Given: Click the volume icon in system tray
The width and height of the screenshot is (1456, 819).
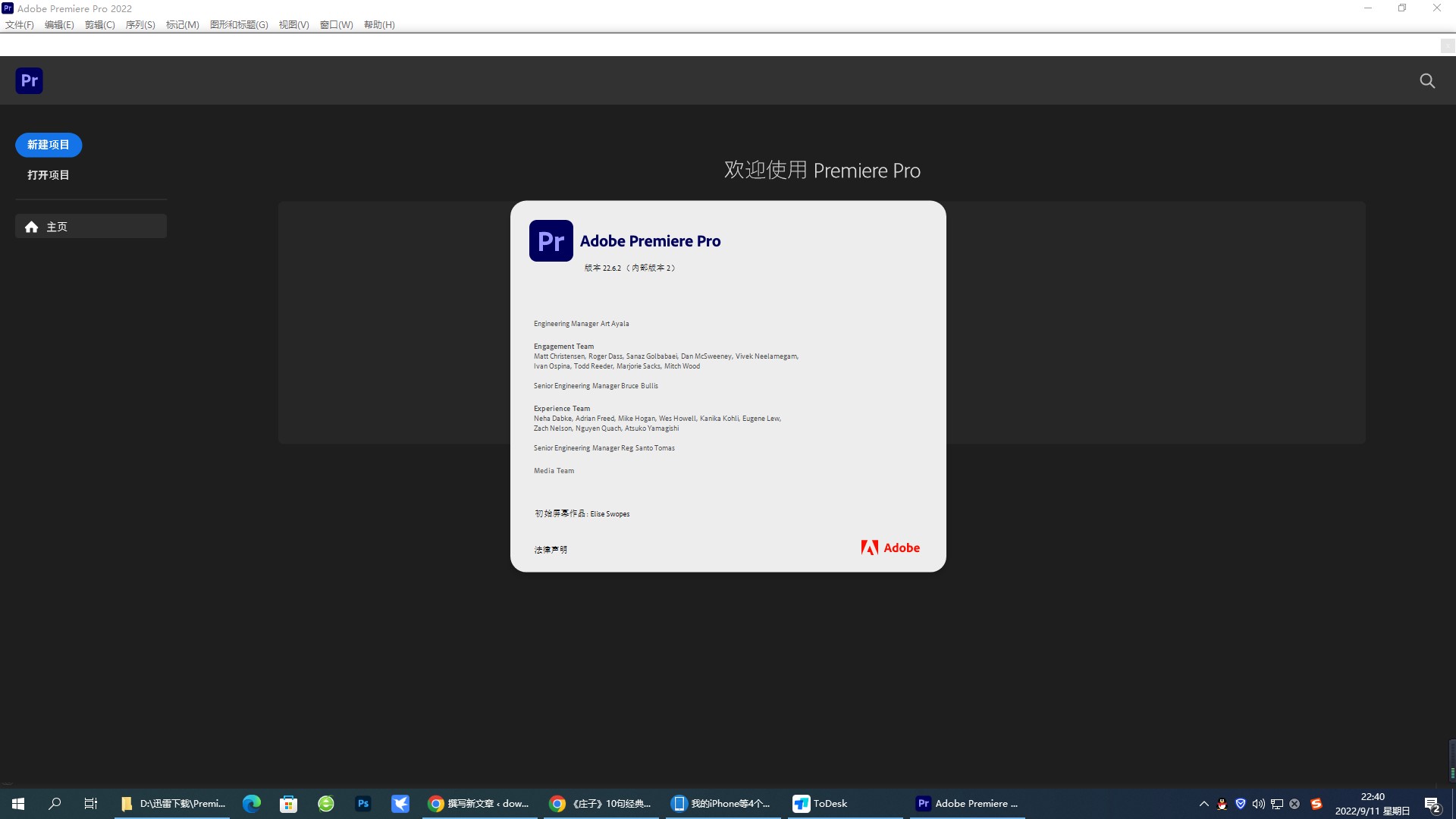Looking at the screenshot, I should tap(1259, 804).
